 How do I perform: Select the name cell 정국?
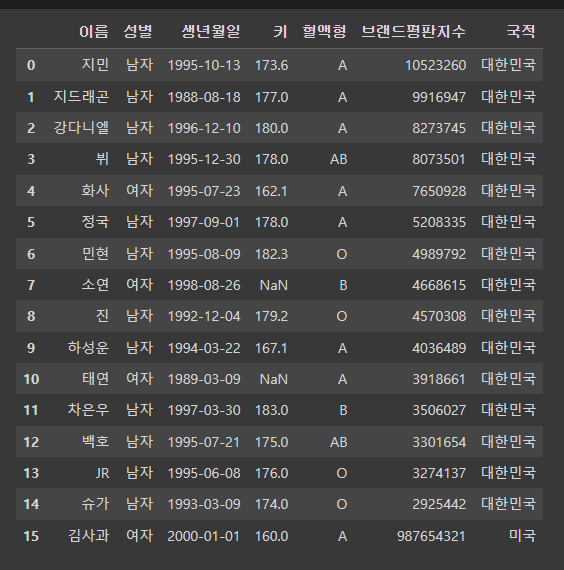95,222
